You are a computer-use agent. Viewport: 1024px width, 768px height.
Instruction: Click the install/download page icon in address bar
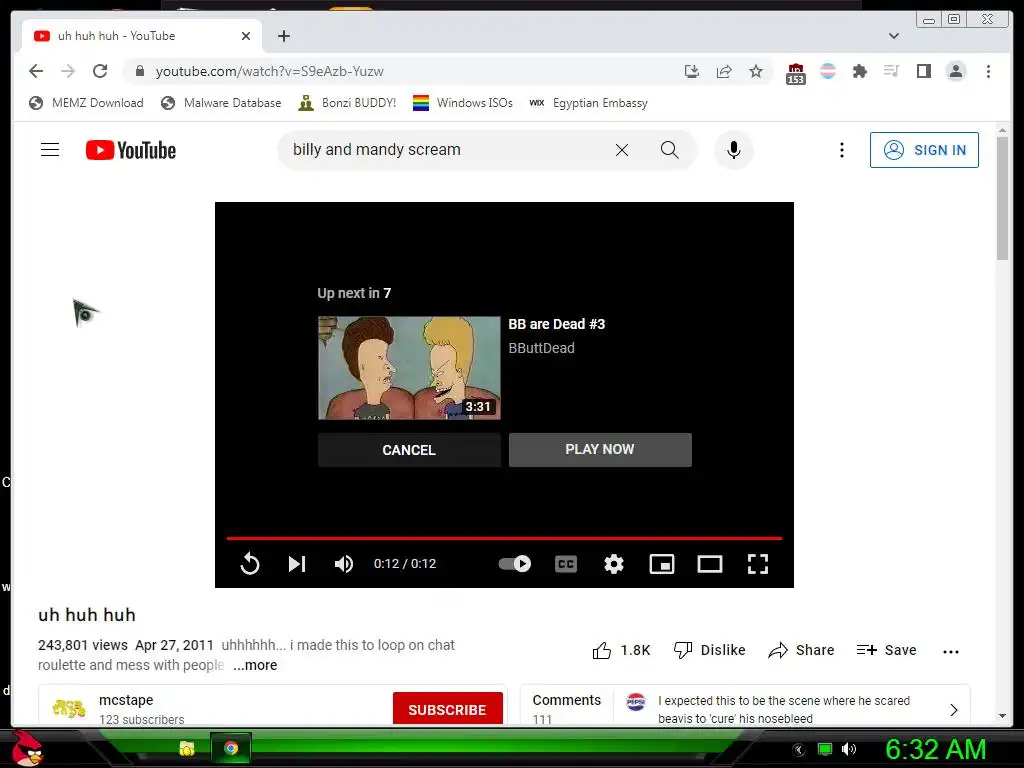tap(692, 71)
